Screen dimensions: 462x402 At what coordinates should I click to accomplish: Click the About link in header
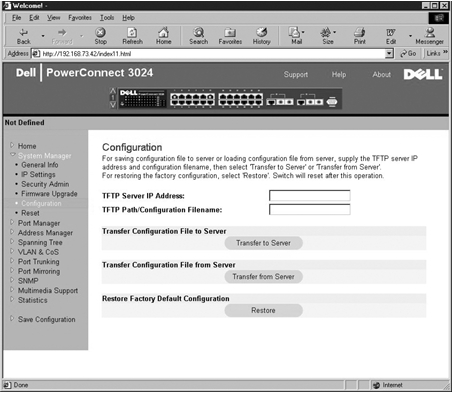[381, 75]
